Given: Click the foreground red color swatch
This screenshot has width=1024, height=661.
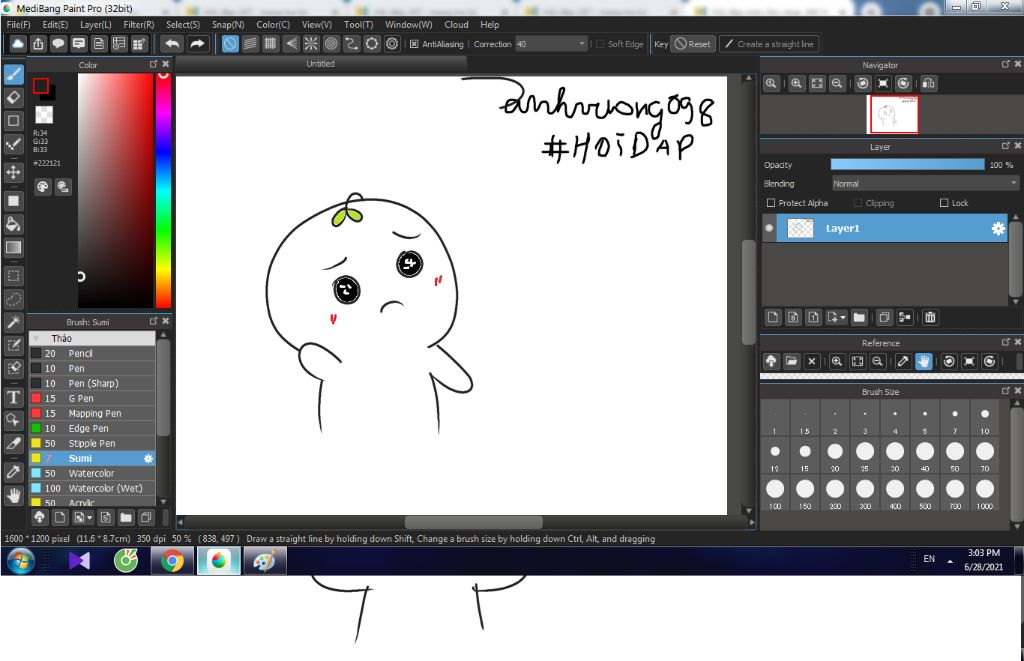Looking at the screenshot, I should point(40,86).
